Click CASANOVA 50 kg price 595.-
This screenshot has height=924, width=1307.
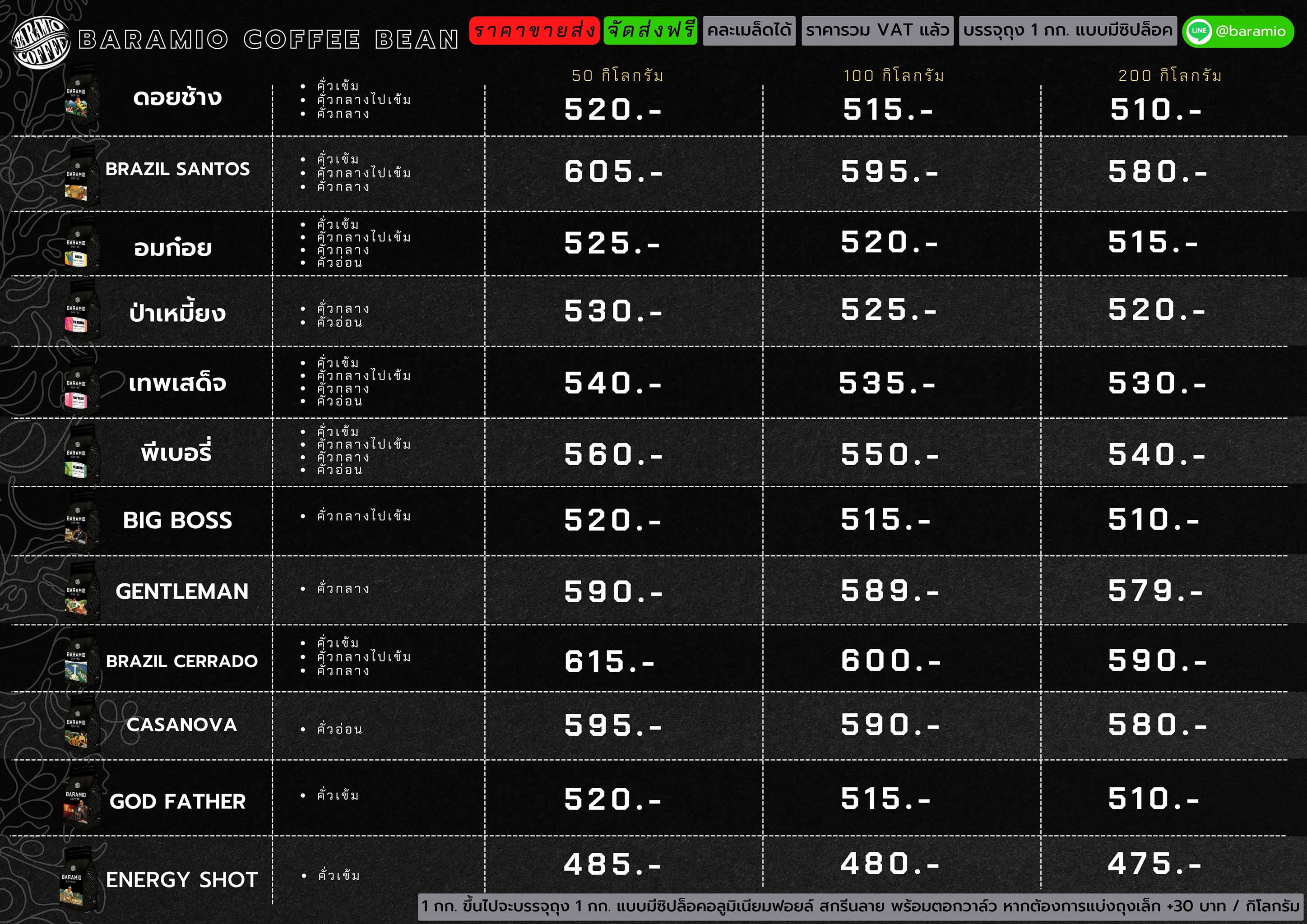point(613,725)
